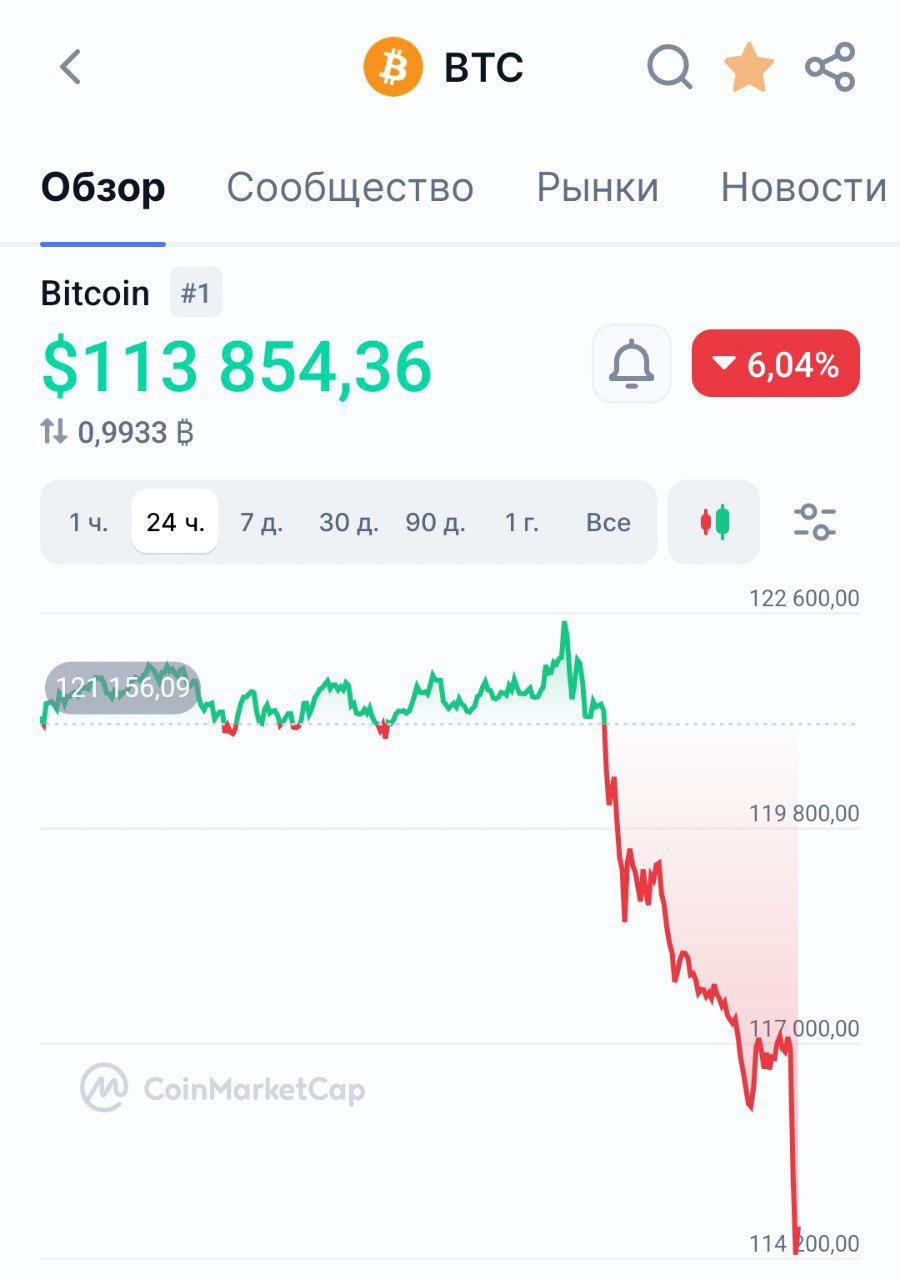Open chart settings sliders icon
Image resolution: width=900 pixels, height=1280 pixels.
click(815, 522)
